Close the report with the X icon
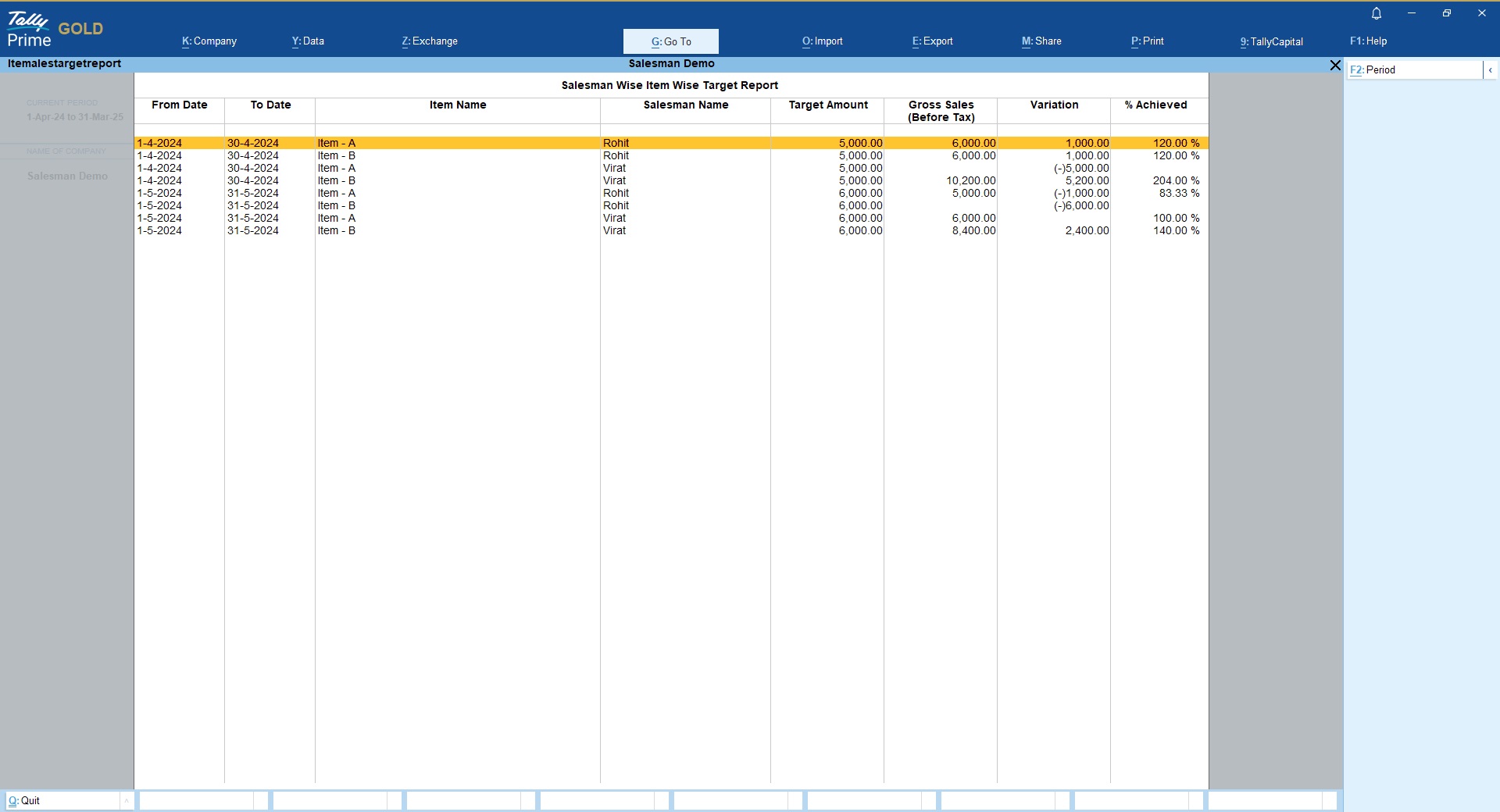1500x812 pixels. (1335, 66)
